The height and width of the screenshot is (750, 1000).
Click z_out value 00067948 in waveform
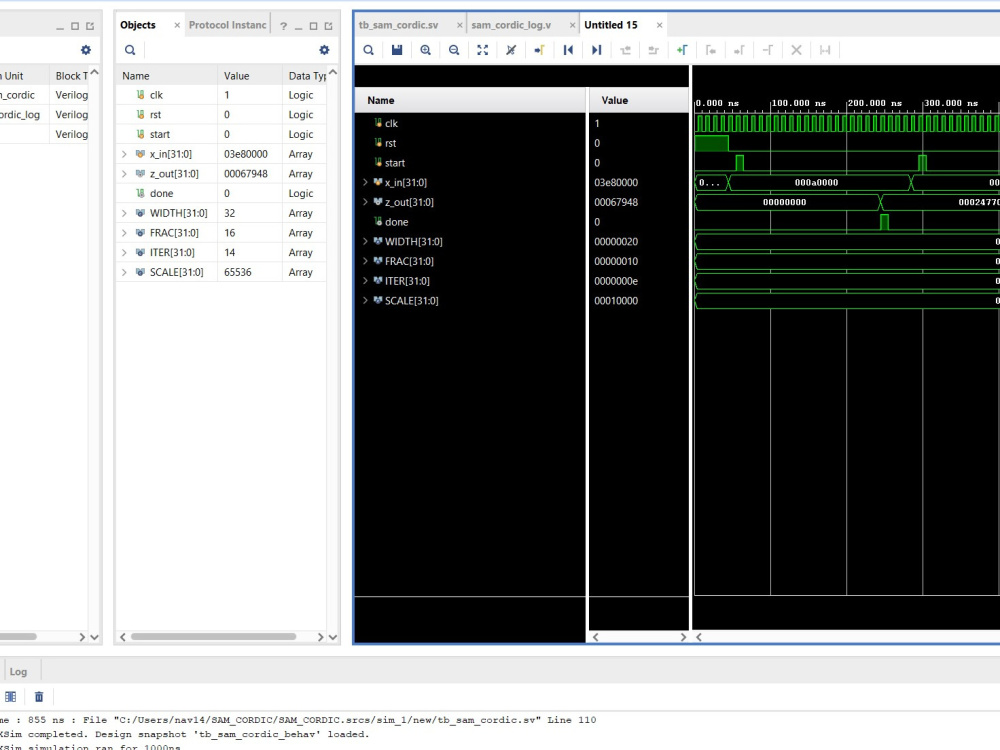[x=616, y=202]
